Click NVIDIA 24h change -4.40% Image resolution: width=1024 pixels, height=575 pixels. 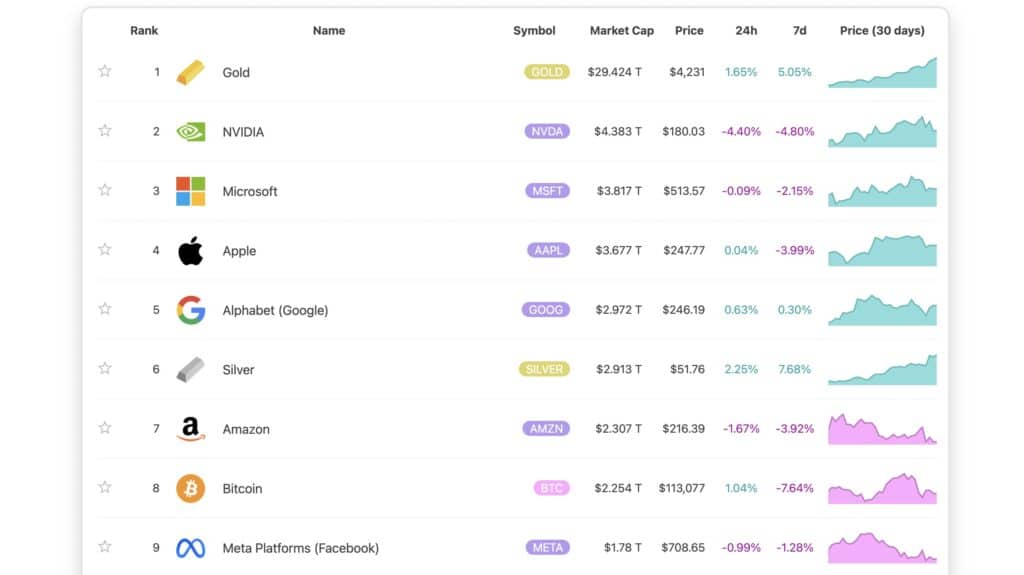(741, 131)
